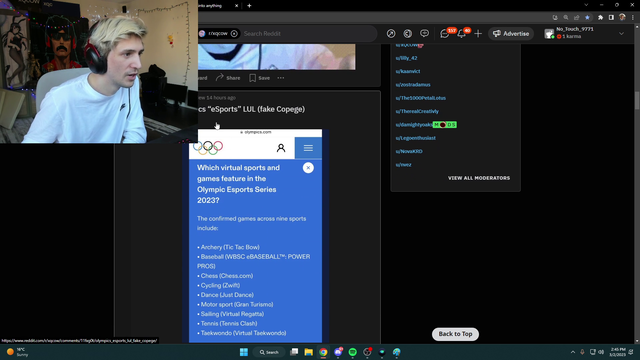Viewport: 640px width, 360px height.
Task: Close the blue Olympics info panel
Action: click(308, 168)
